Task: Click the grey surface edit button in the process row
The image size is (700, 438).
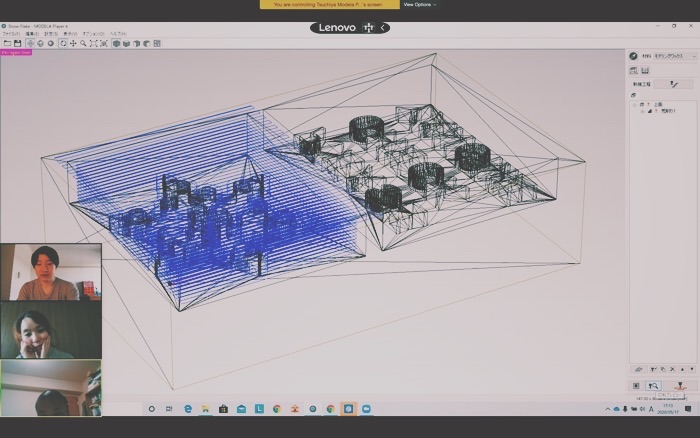Action: coord(639,369)
